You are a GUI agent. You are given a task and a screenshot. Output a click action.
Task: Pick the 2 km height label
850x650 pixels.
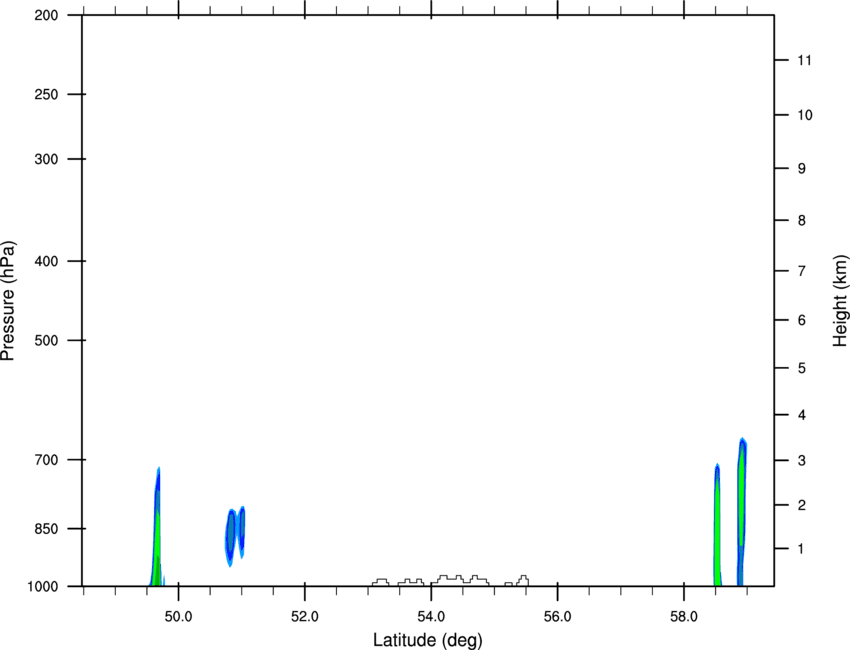click(801, 505)
